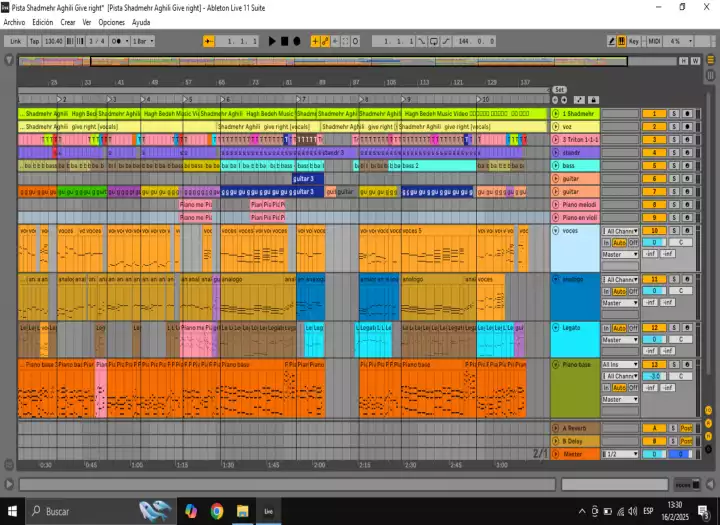Click the H optimize height button
Screen dimensions: 720x525
[x=684, y=61]
